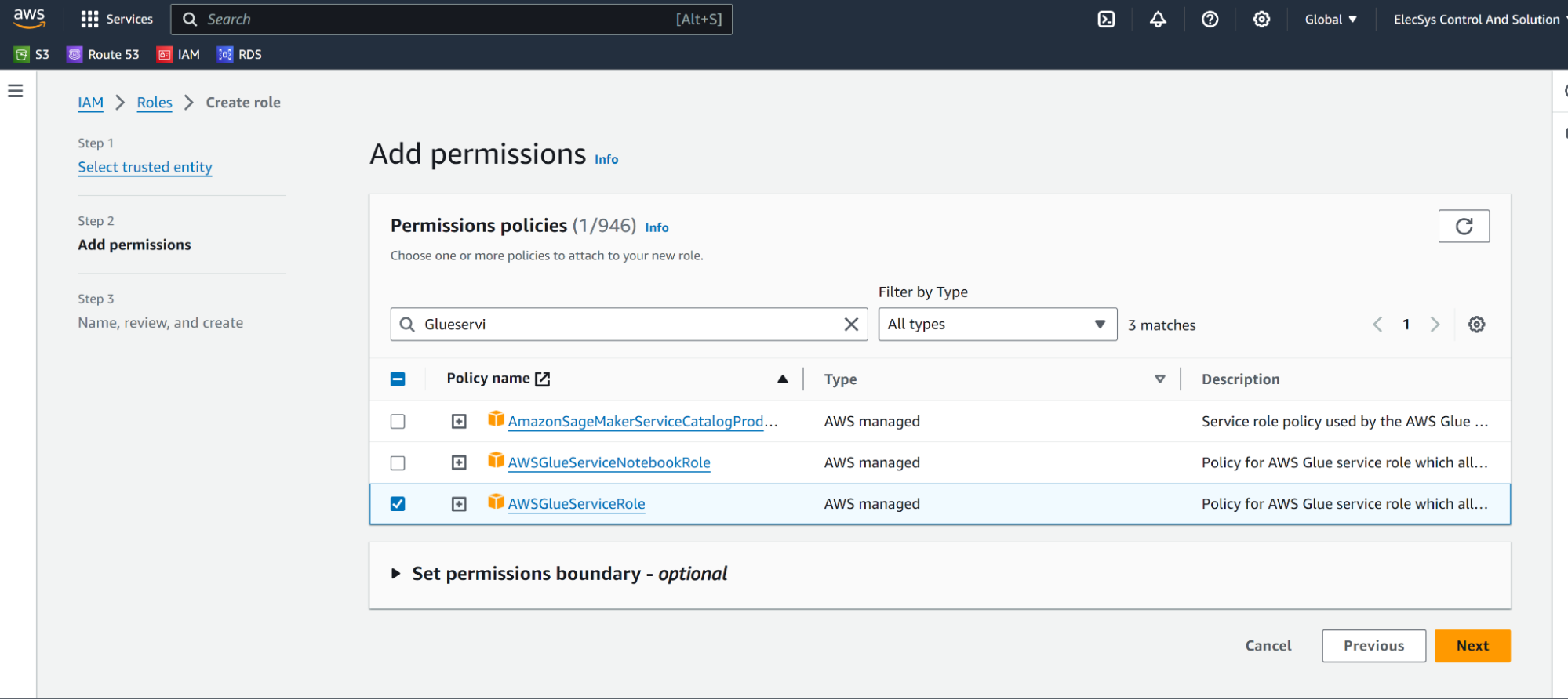Click the current page number 1
1568x700 pixels.
(1406, 325)
